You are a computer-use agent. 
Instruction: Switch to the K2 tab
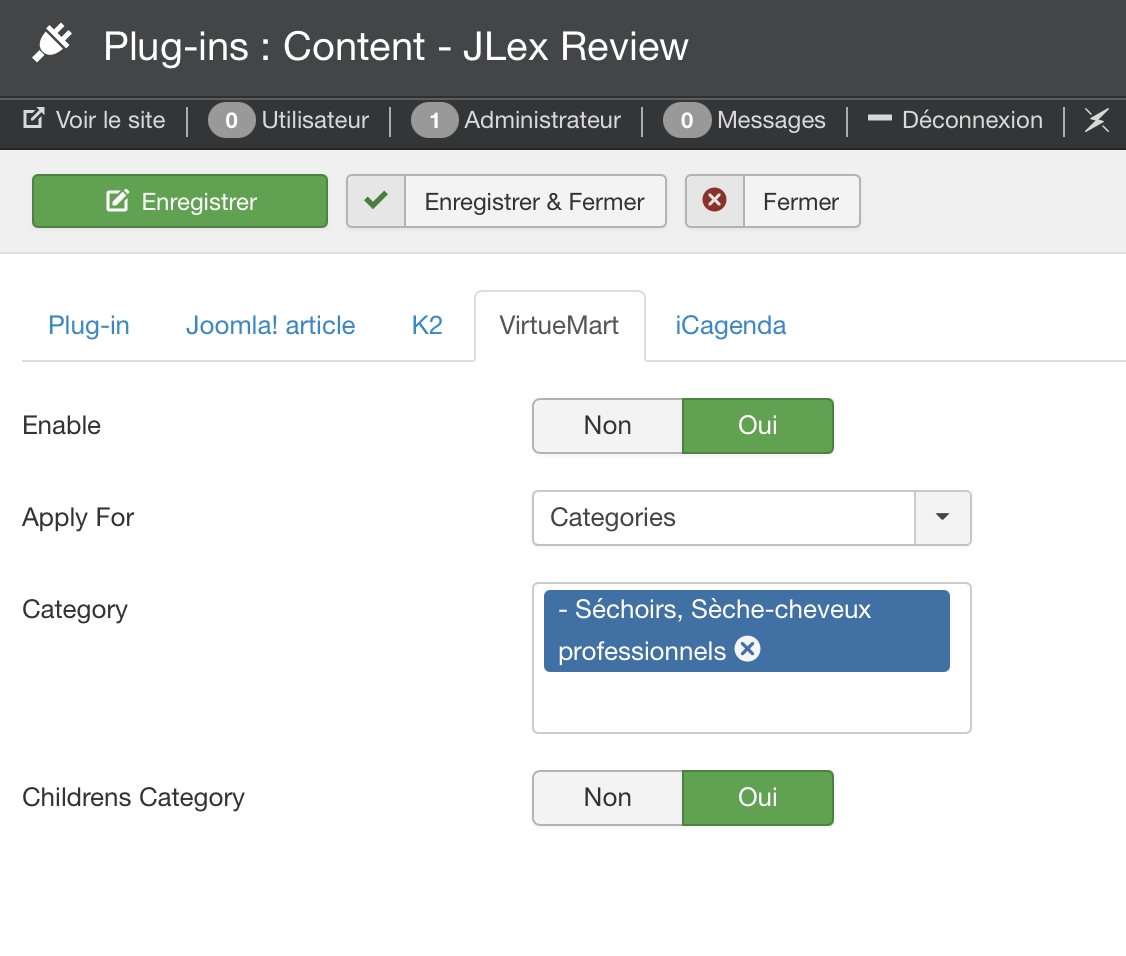tap(427, 326)
